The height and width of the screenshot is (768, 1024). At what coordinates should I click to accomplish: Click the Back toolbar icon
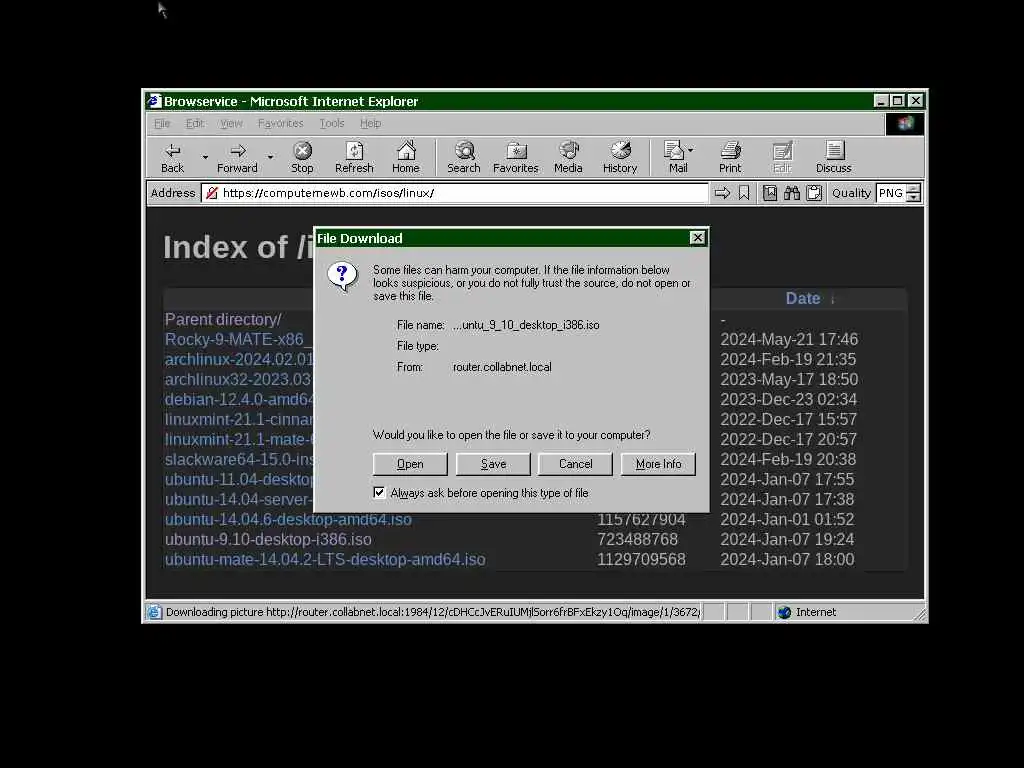coord(172,152)
